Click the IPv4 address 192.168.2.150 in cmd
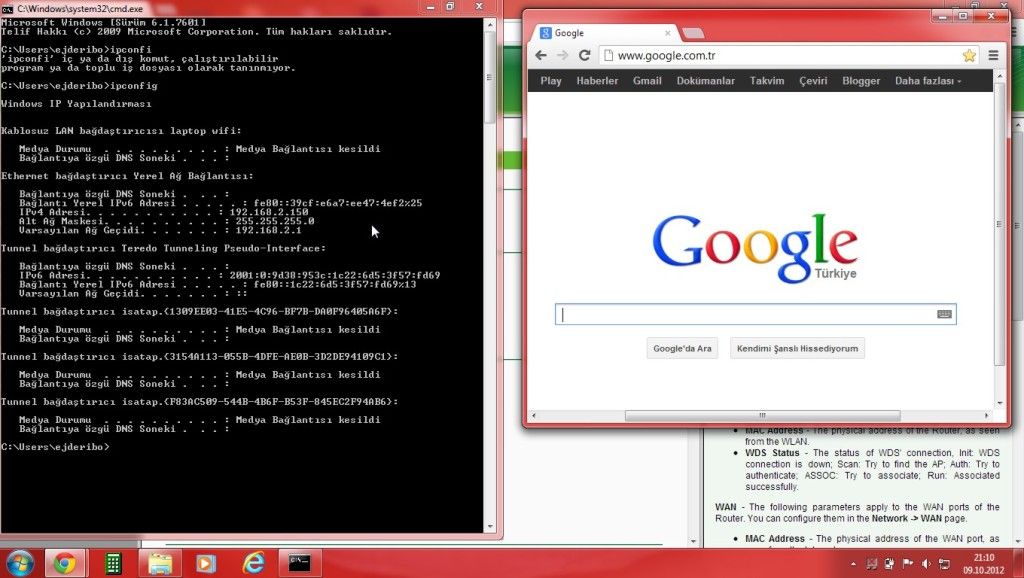The image size is (1024, 578). pyautogui.click(x=268, y=212)
